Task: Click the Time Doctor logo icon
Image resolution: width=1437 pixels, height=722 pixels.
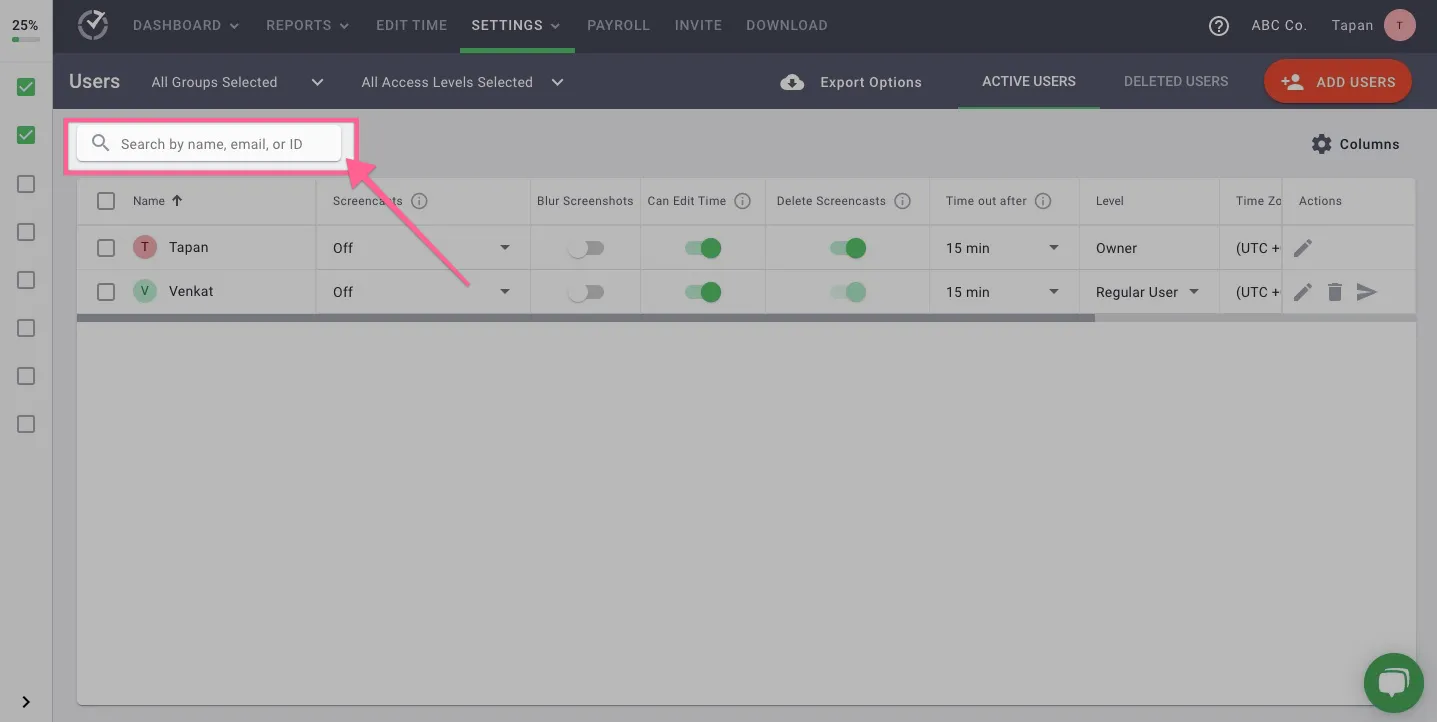Action: point(93,25)
